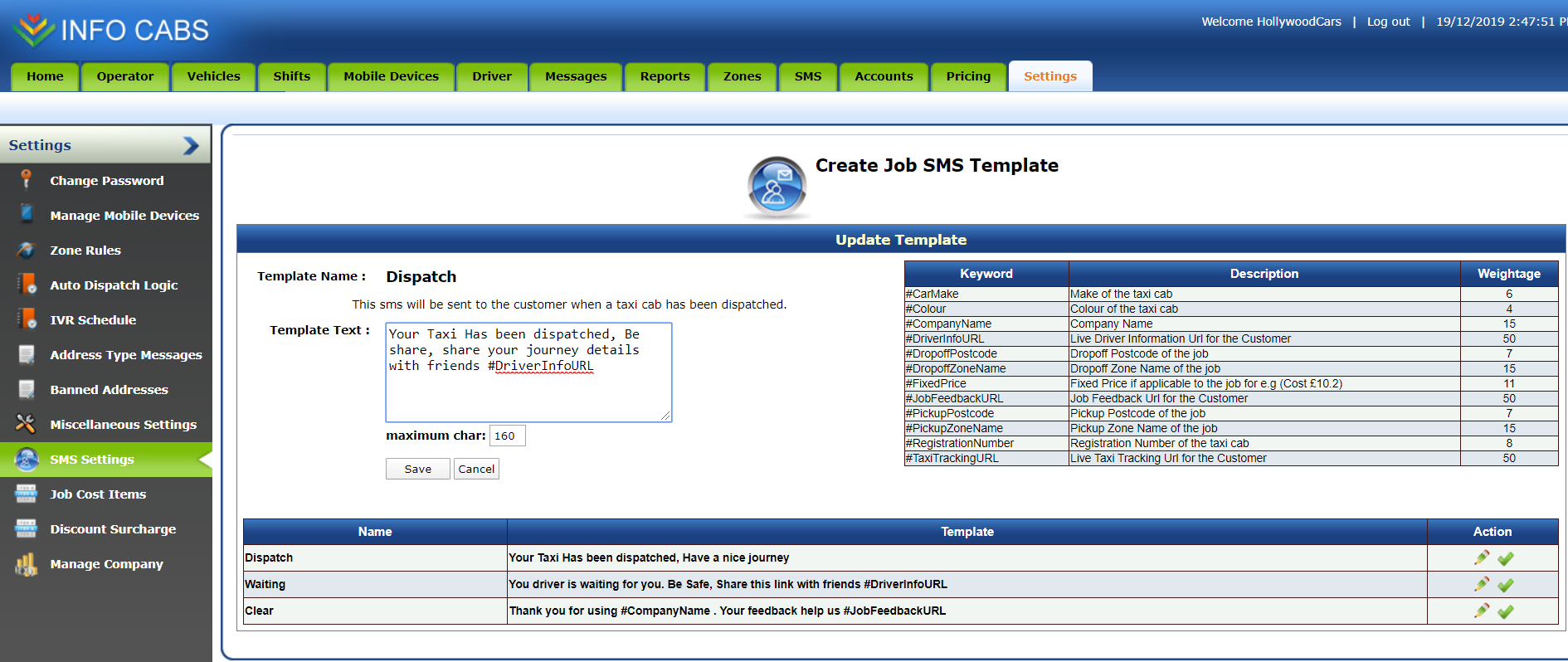Open Address Type Messages settings
The width and height of the screenshot is (1568, 662).
(126, 354)
